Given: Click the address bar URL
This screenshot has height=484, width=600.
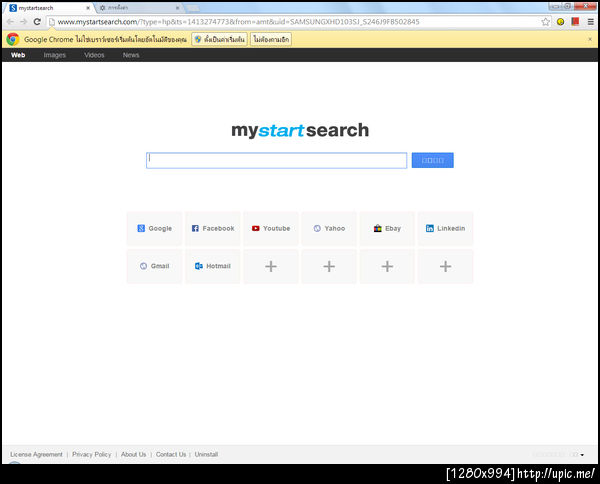Looking at the screenshot, I should click(238, 22).
